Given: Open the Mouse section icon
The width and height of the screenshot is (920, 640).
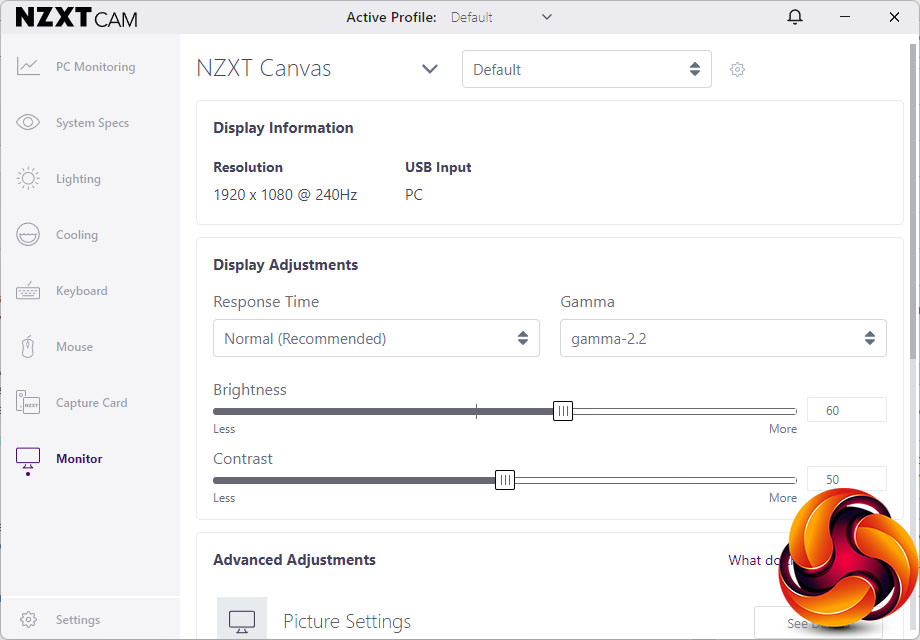Looking at the screenshot, I should click(x=28, y=347).
